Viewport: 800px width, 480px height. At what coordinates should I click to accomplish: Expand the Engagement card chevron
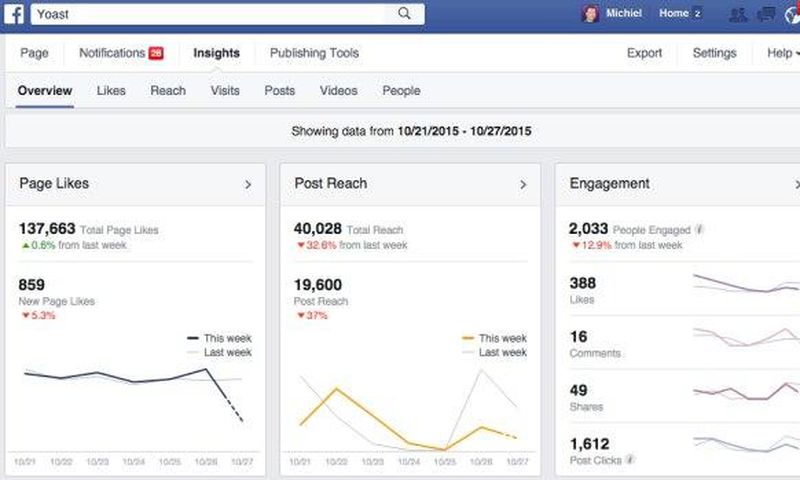(797, 185)
